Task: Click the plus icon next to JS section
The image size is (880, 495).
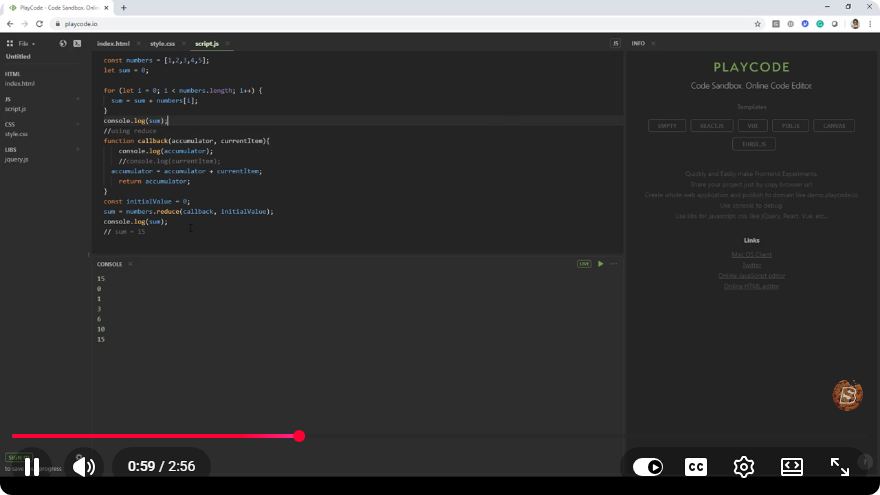Action: tap(78, 99)
